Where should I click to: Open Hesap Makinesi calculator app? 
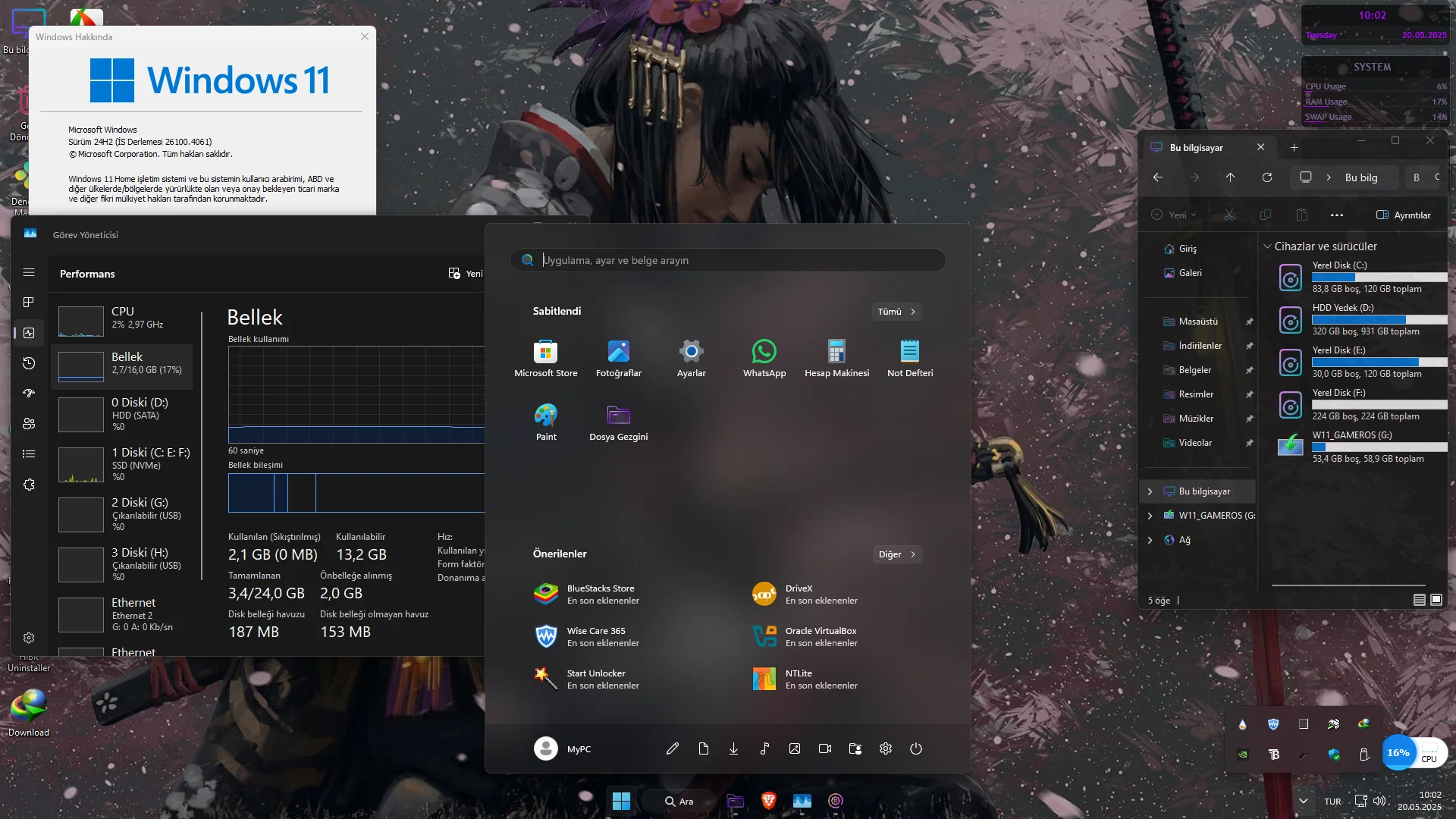[x=836, y=358]
